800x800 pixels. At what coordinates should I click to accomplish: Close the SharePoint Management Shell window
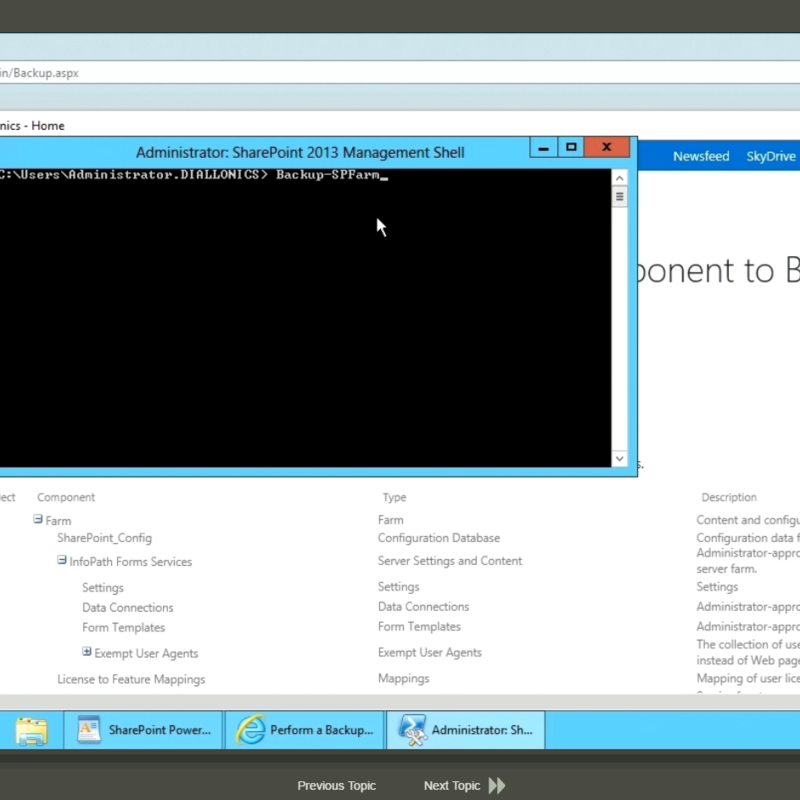(x=607, y=147)
